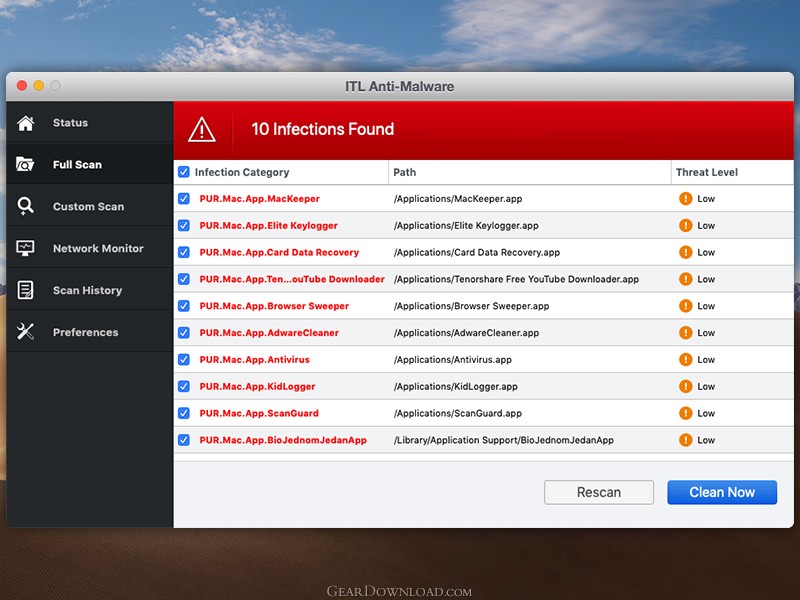The width and height of the screenshot is (800, 600).
Task: Select the Full Scan folder icon
Action: (x=25, y=164)
